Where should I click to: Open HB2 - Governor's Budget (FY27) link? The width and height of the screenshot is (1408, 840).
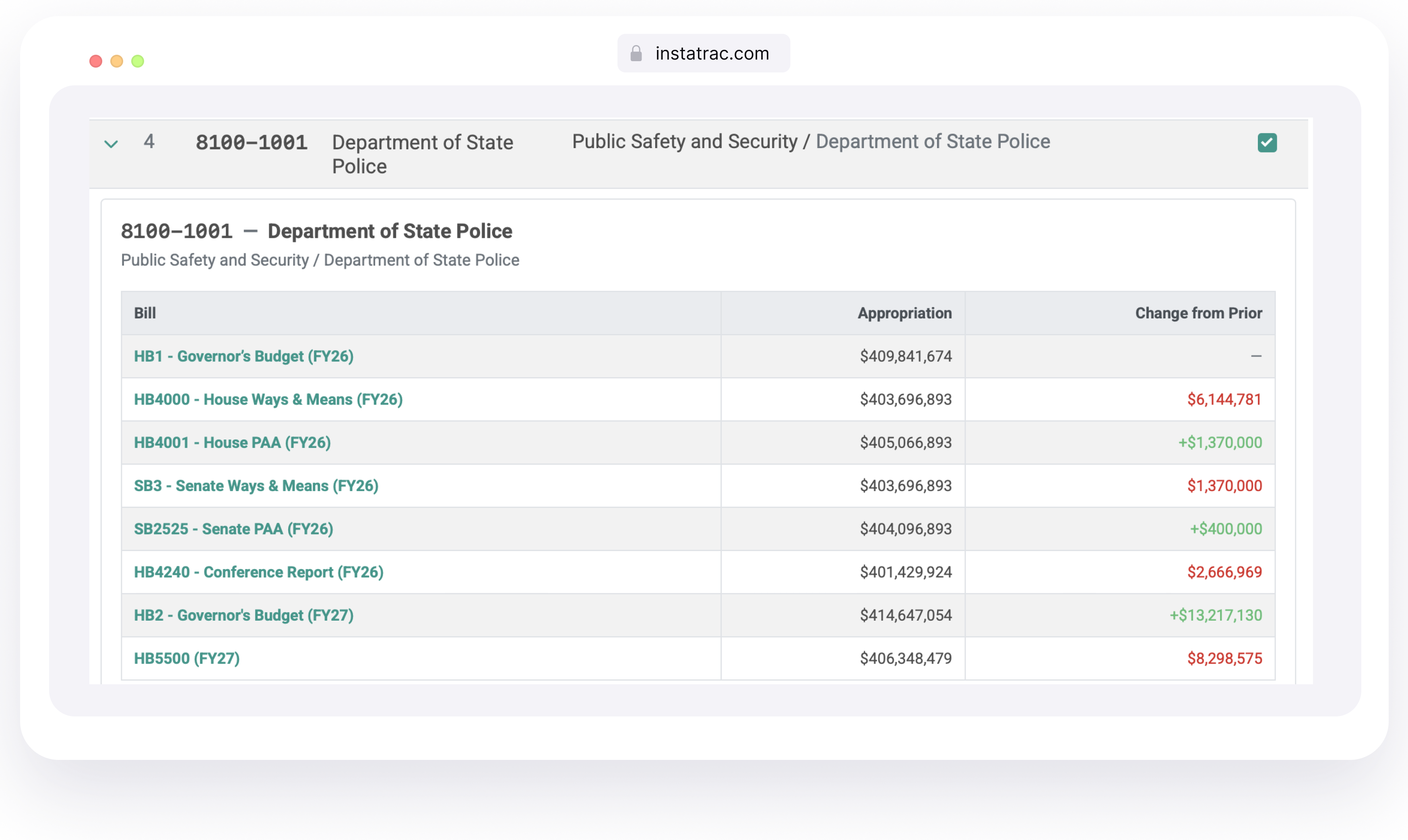tap(244, 615)
